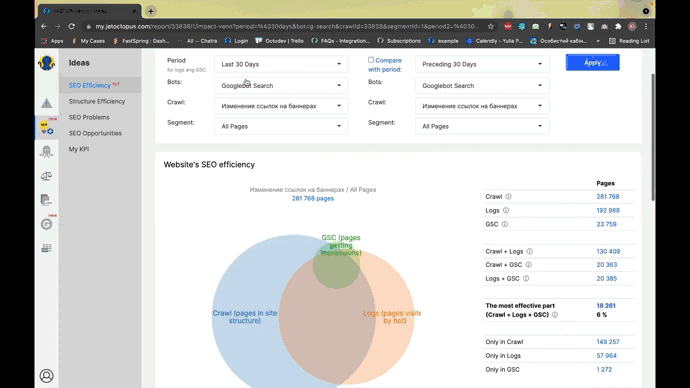Image resolution: width=690 pixels, height=388 pixels.
Task: Click the info icon next to Crawl
Action: 508,197
